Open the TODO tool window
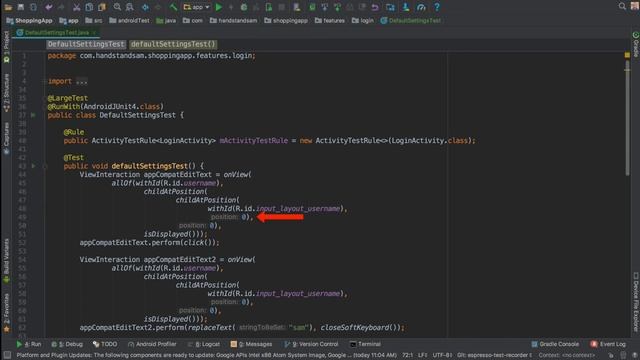 [x=105, y=344]
